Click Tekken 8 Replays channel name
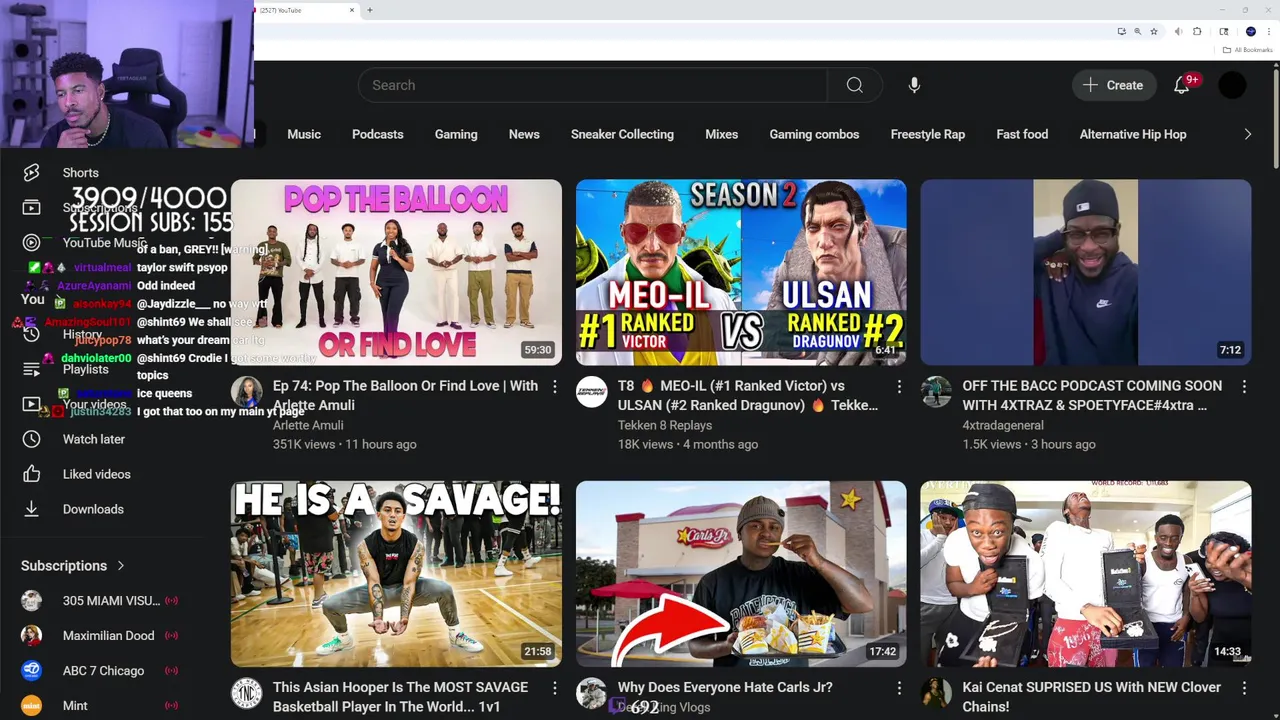 pyautogui.click(x=665, y=425)
